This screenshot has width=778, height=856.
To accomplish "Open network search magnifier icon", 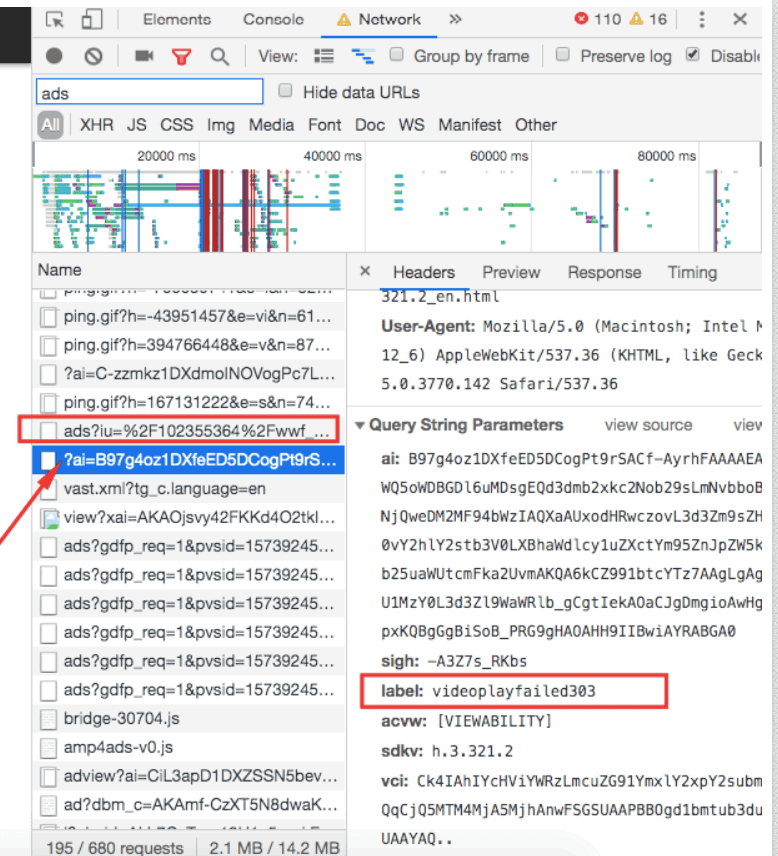I will (x=219, y=57).
